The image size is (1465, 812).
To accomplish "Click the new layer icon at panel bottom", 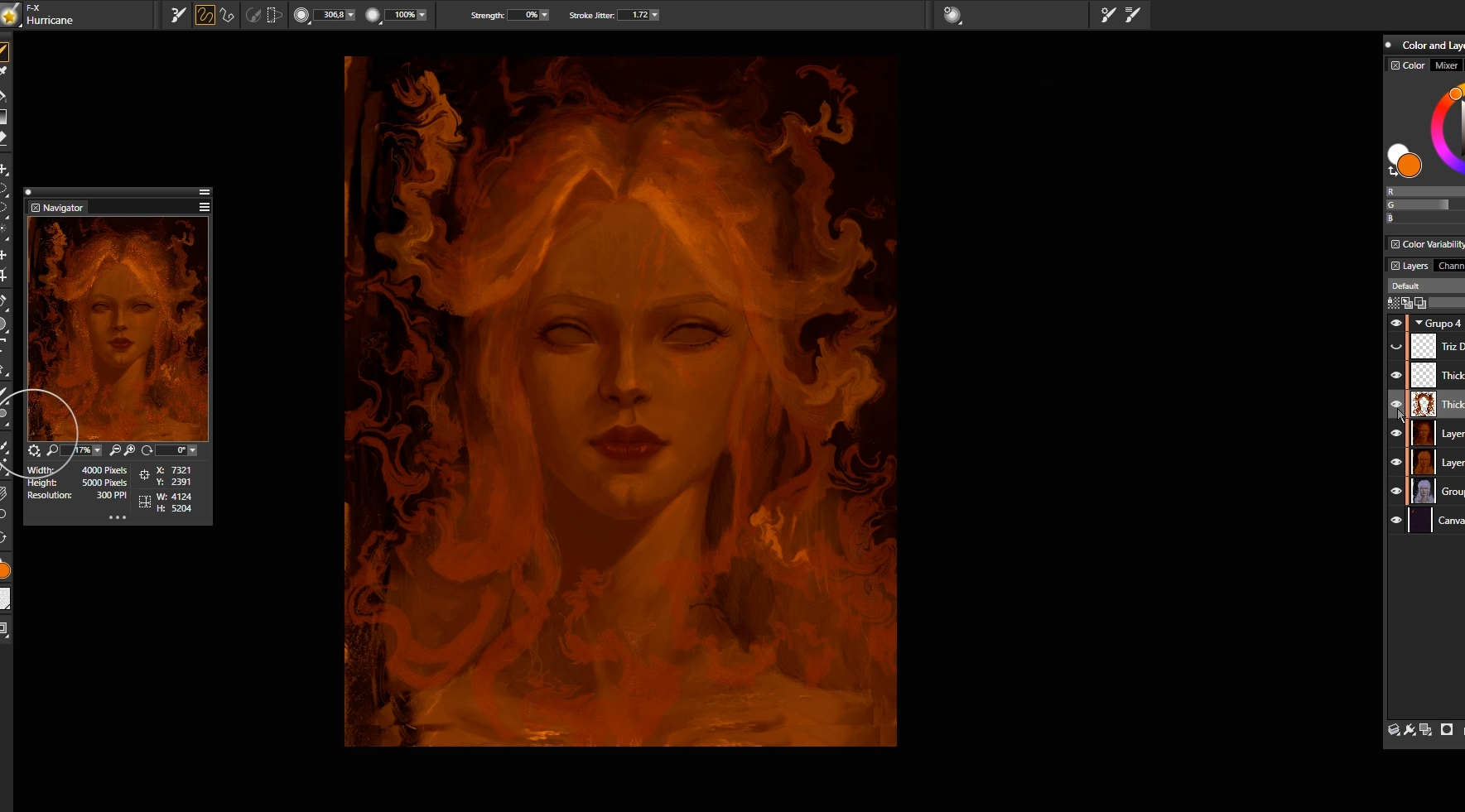I will click(x=1425, y=730).
